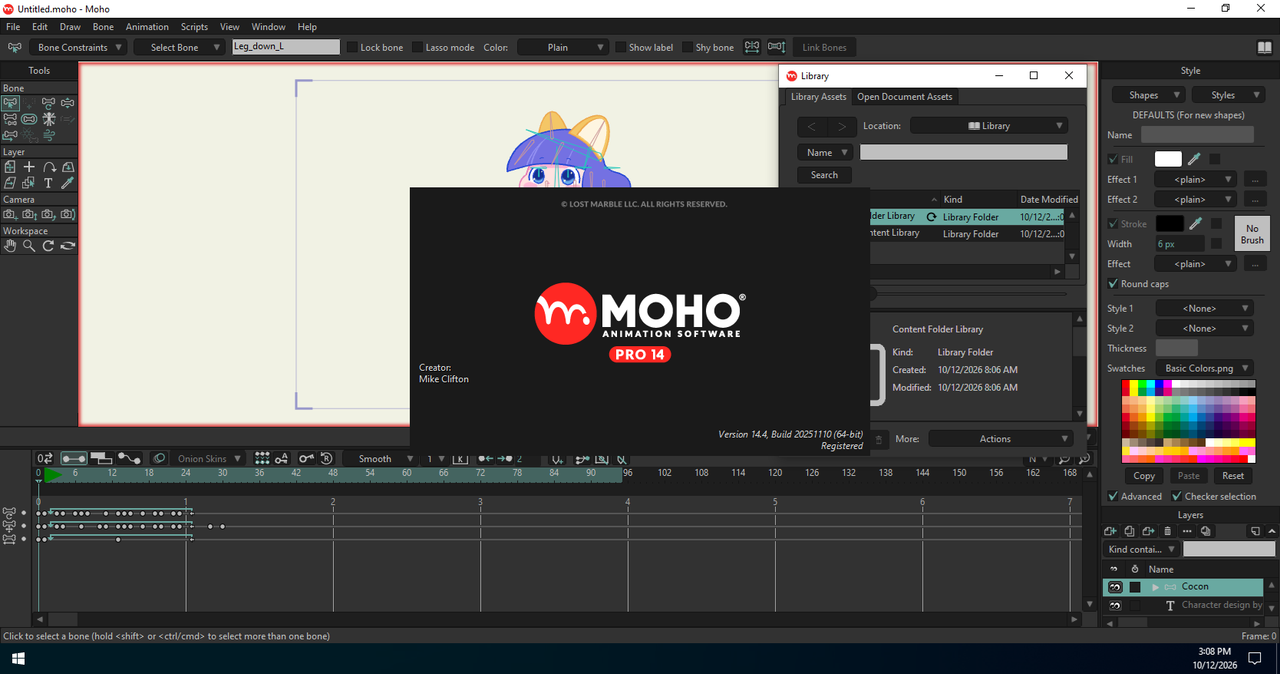The width and height of the screenshot is (1280, 674).
Task: Open the Smooth interpolation dropdown
Action: pos(384,459)
